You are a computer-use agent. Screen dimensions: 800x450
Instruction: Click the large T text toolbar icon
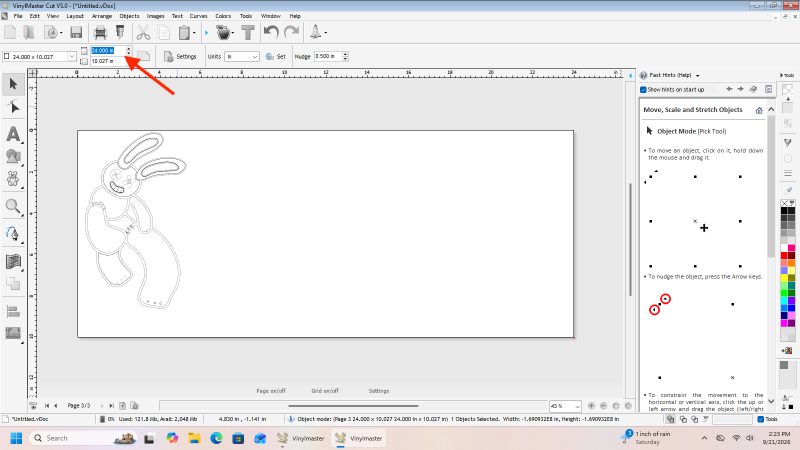[x=248, y=33]
